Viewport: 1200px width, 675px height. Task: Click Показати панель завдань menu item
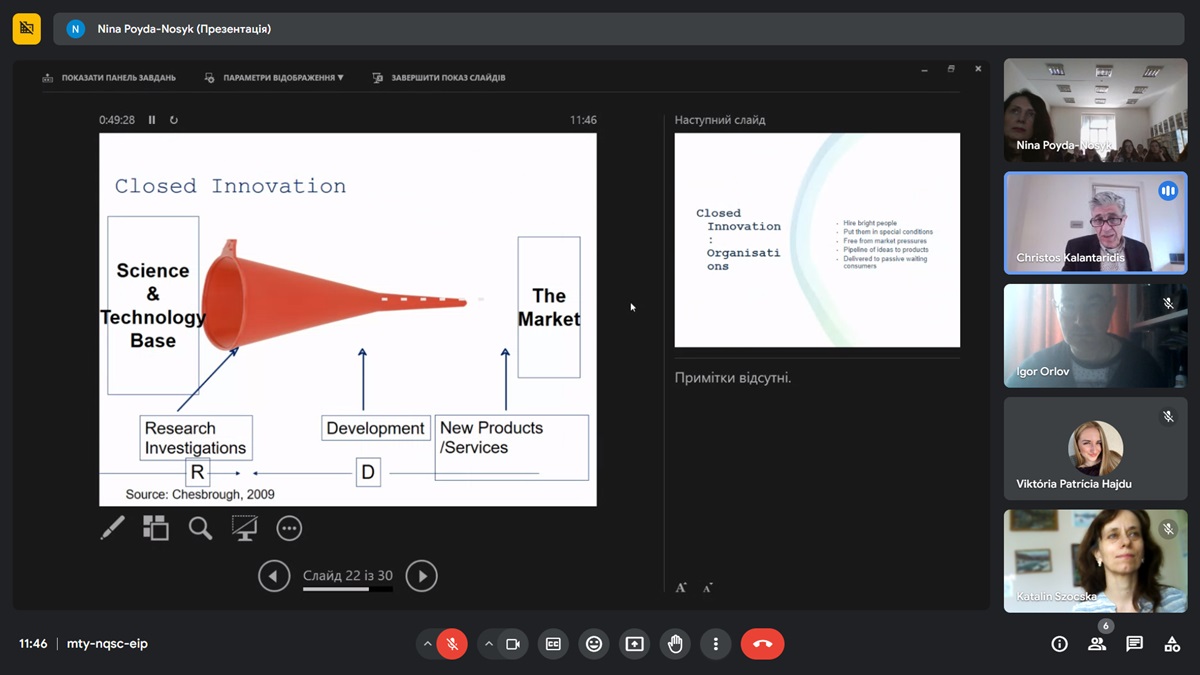point(110,78)
